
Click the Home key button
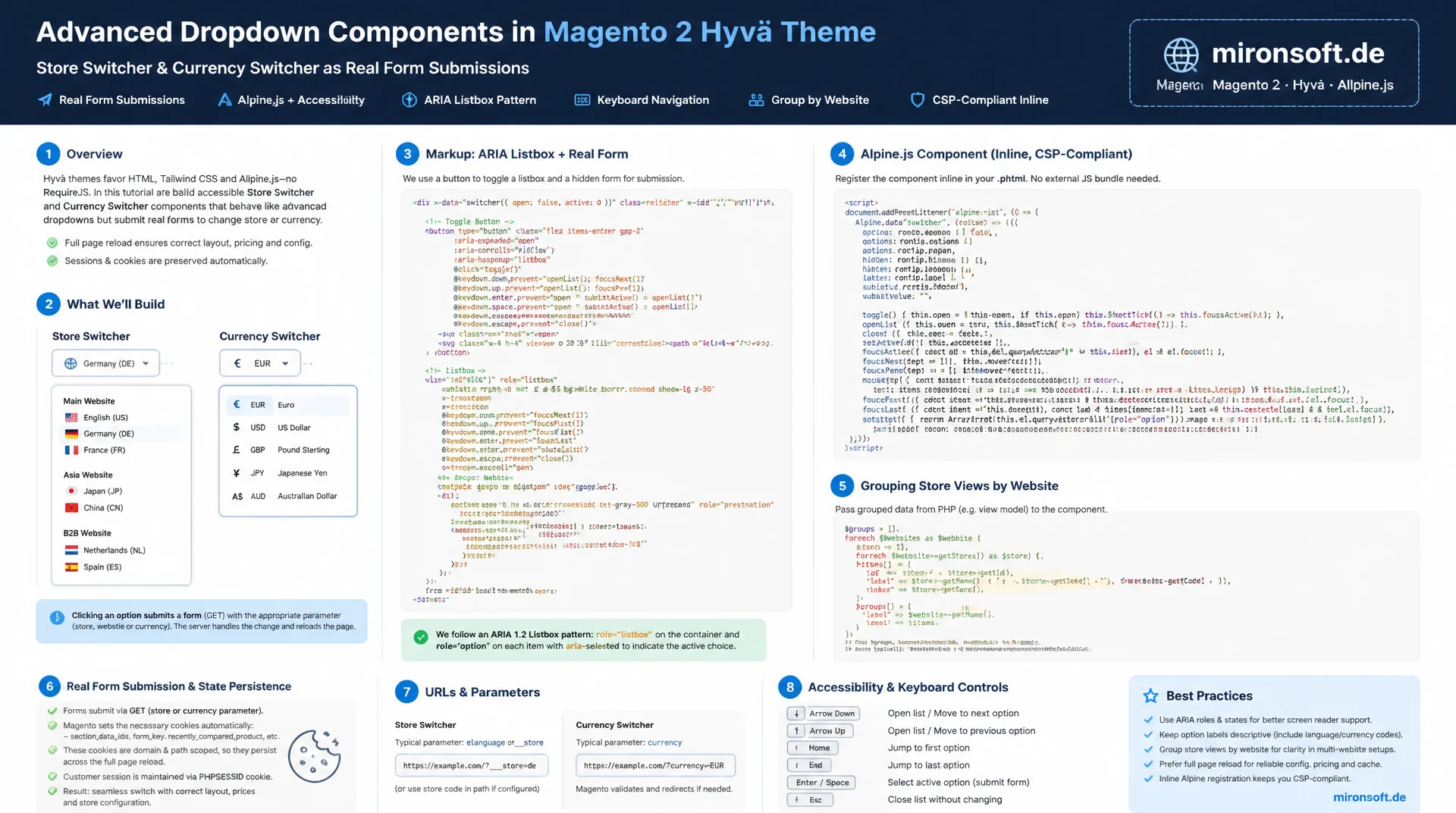(812, 749)
